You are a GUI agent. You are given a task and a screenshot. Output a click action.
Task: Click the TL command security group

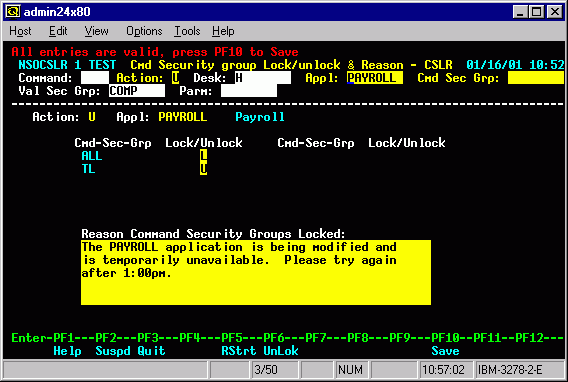point(88,169)
